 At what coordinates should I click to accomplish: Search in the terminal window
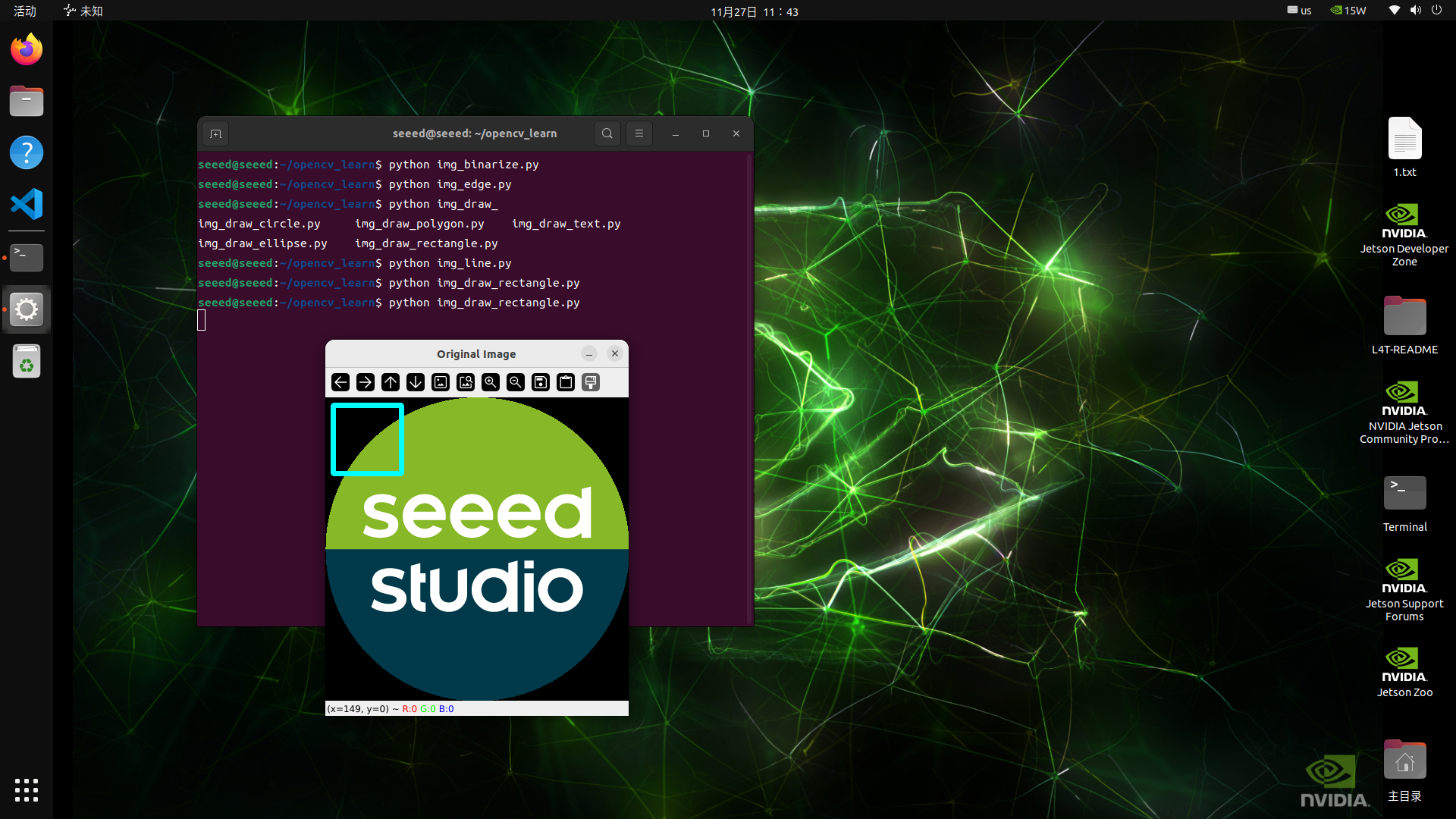(x=607, y=133)
